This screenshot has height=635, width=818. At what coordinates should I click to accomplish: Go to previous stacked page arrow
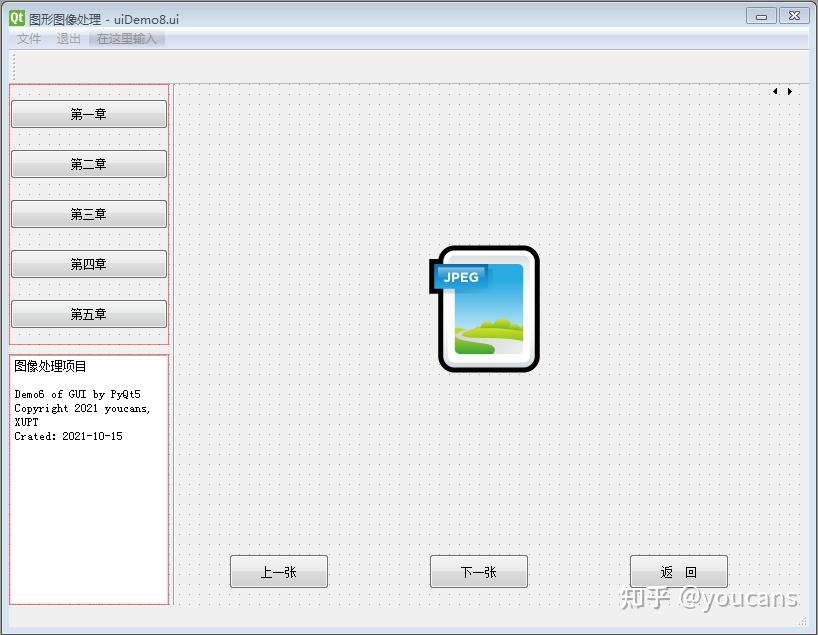pyautogui.click(x=775, y=91)
